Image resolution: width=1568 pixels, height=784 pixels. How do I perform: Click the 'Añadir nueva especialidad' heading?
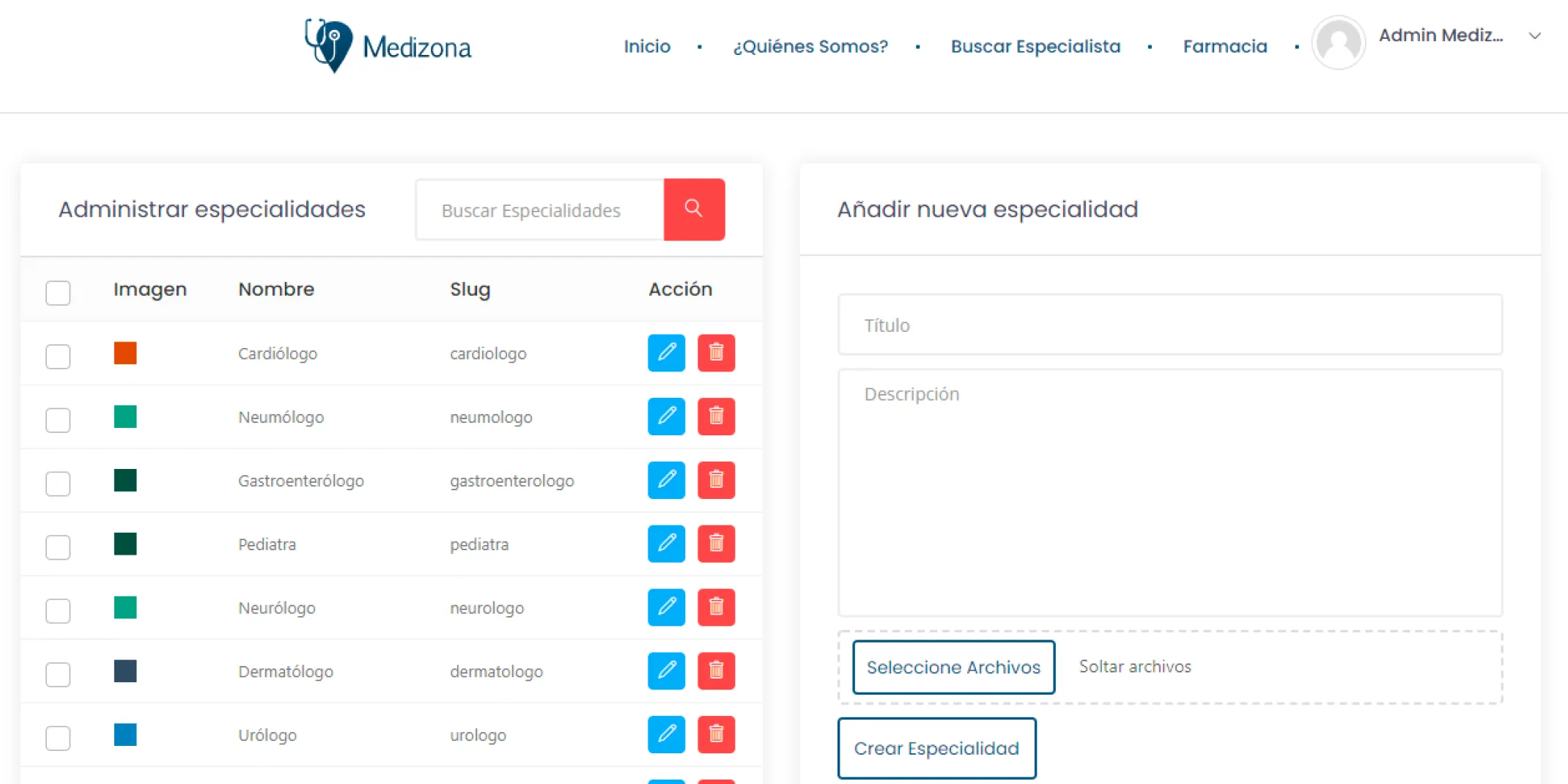pyautogui.click(x=988, y=210)
